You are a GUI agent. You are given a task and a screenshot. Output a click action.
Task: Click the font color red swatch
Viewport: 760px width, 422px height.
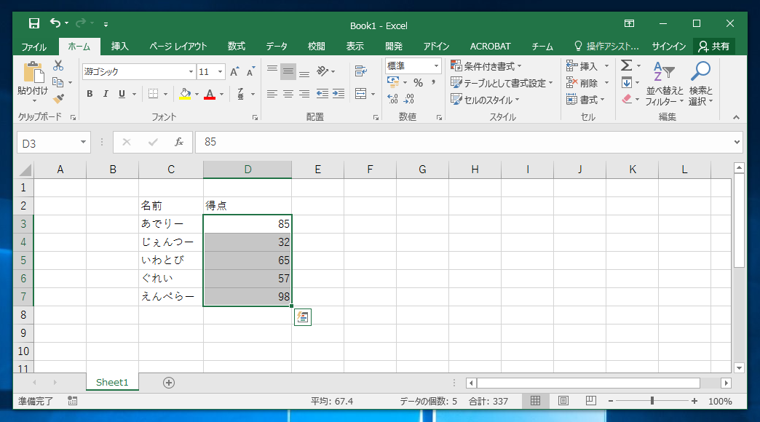tap(210, 95)
